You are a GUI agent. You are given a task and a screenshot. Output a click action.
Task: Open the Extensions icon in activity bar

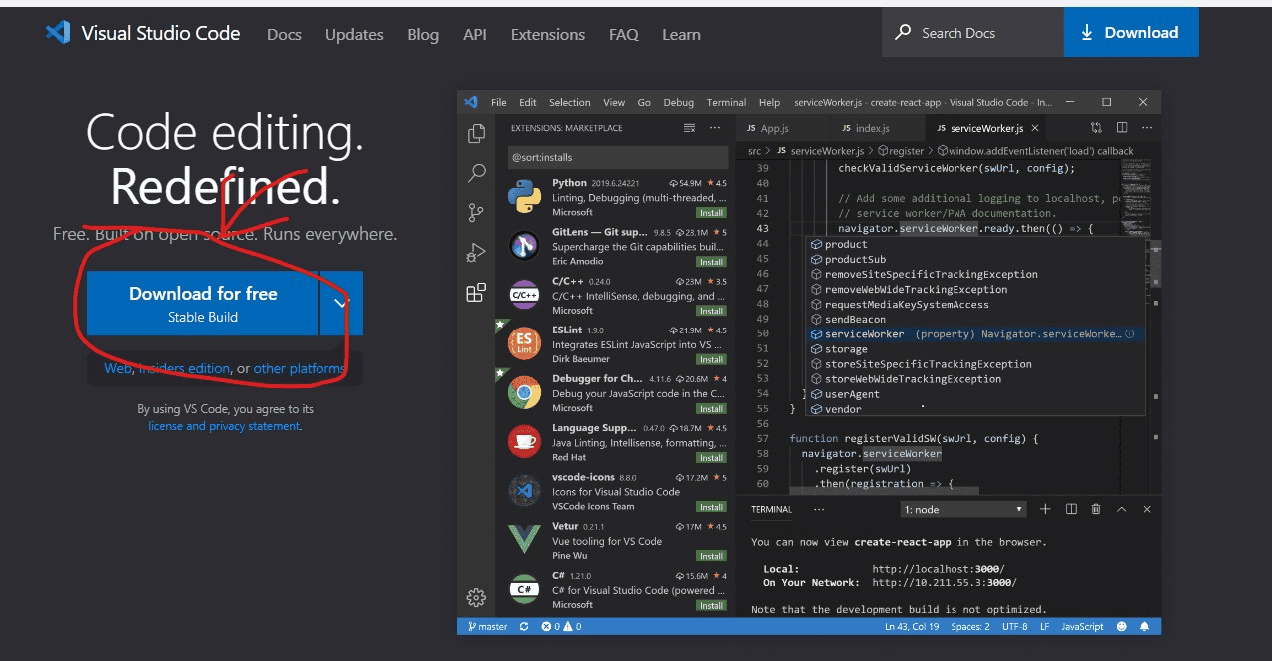(x=477, y=293)
